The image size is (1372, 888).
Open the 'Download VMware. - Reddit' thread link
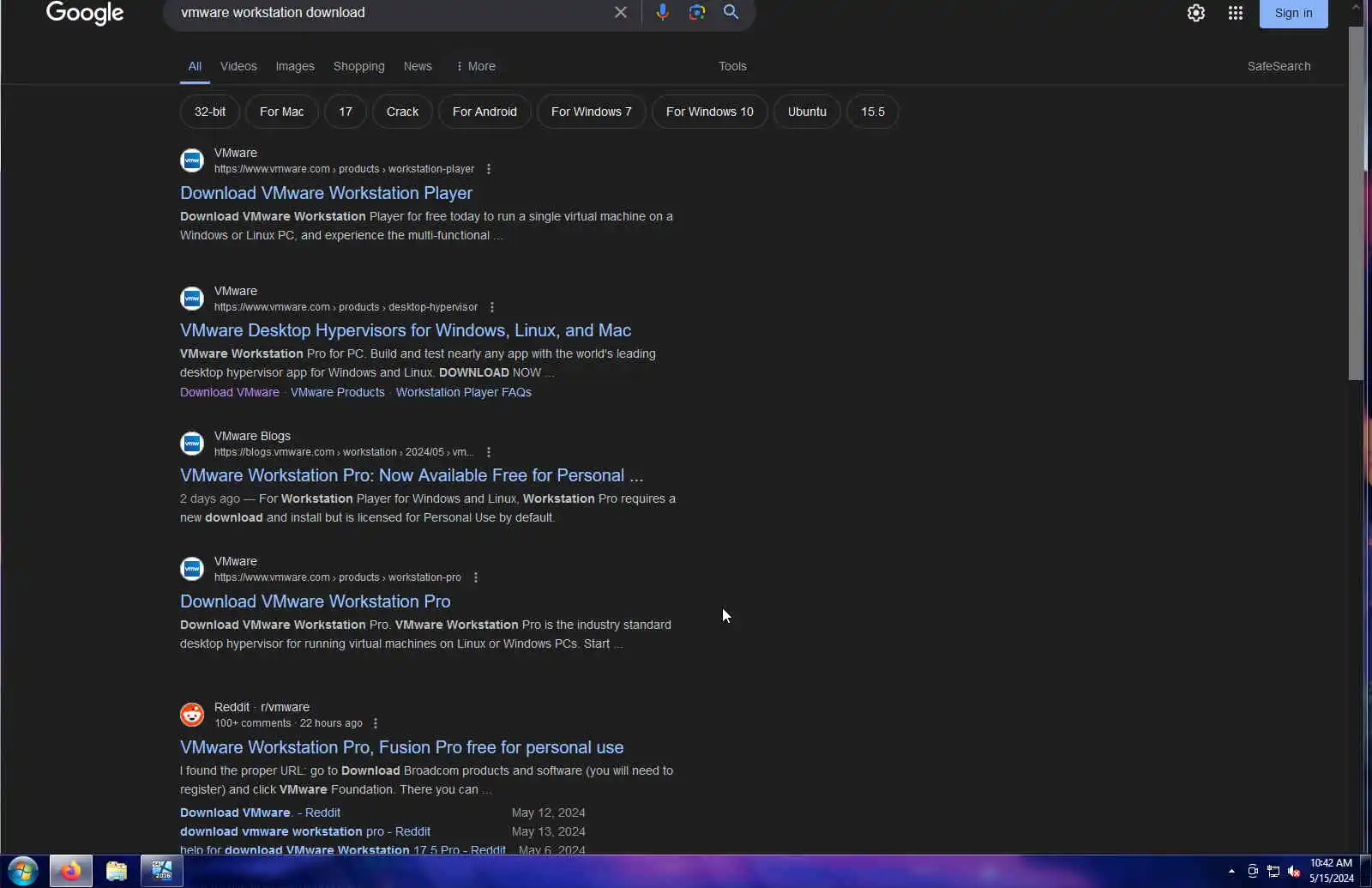pyautogui.click(x=260, y=812)
